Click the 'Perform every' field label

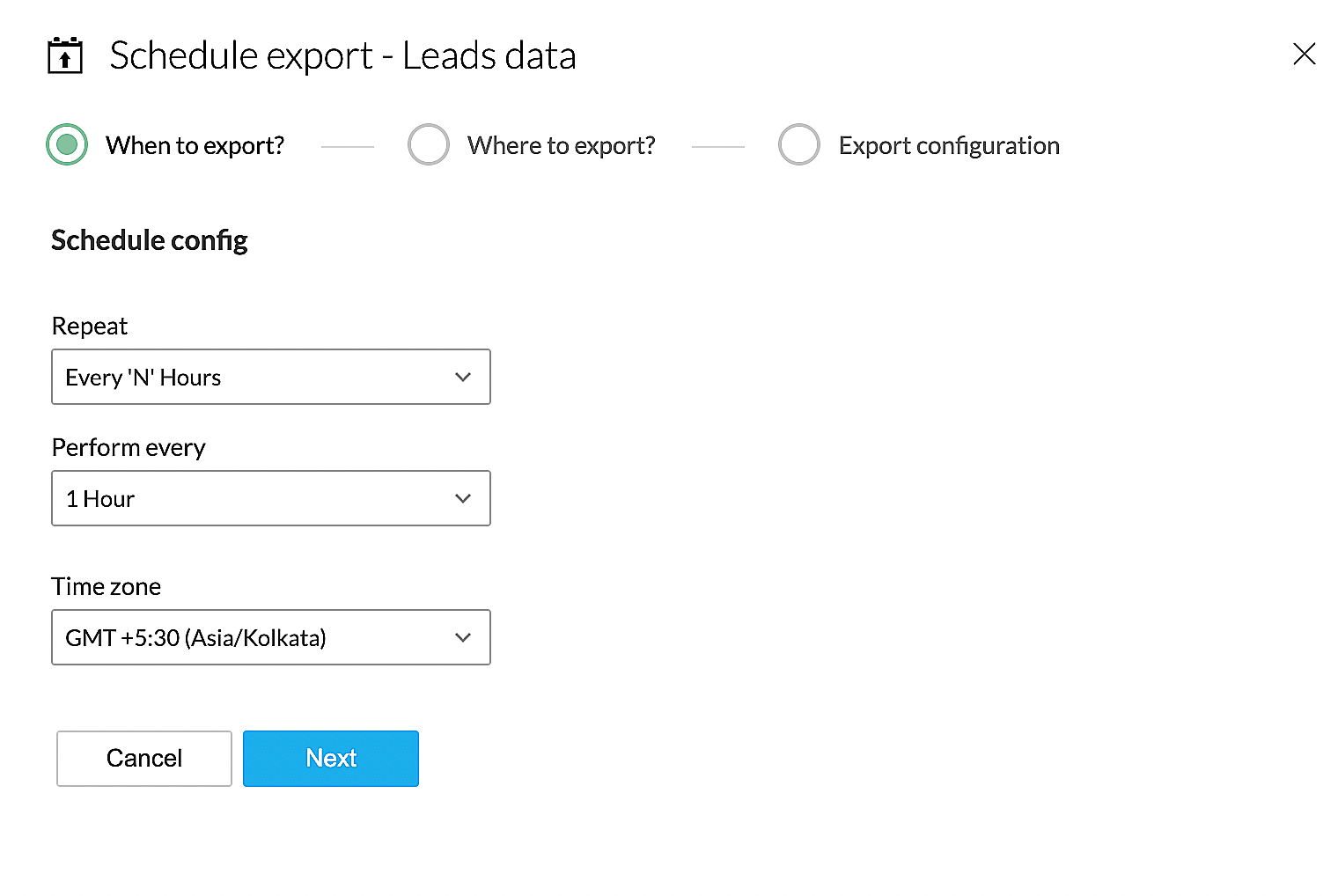(129, 448)
